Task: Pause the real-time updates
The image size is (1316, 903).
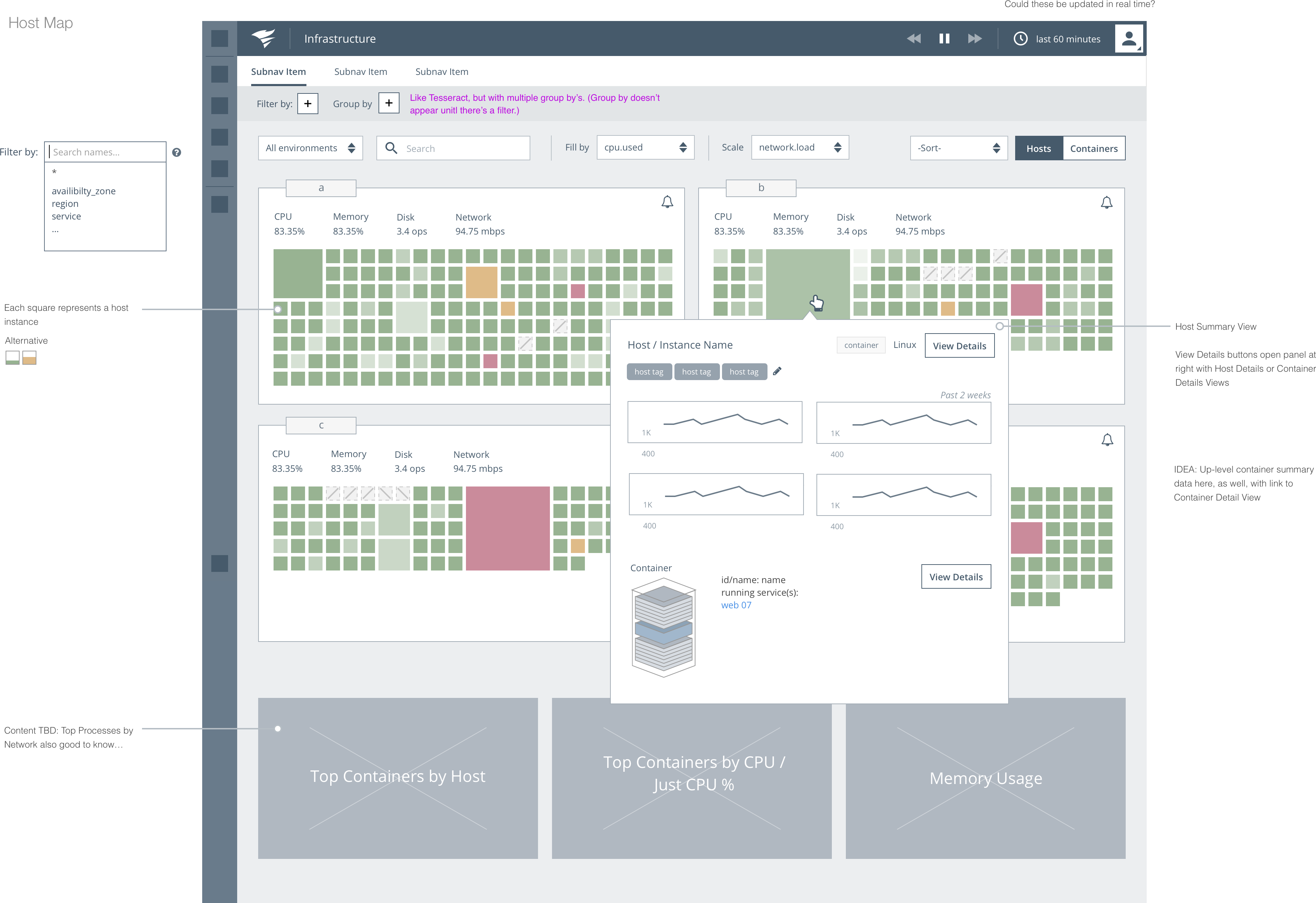Action: 944,38
